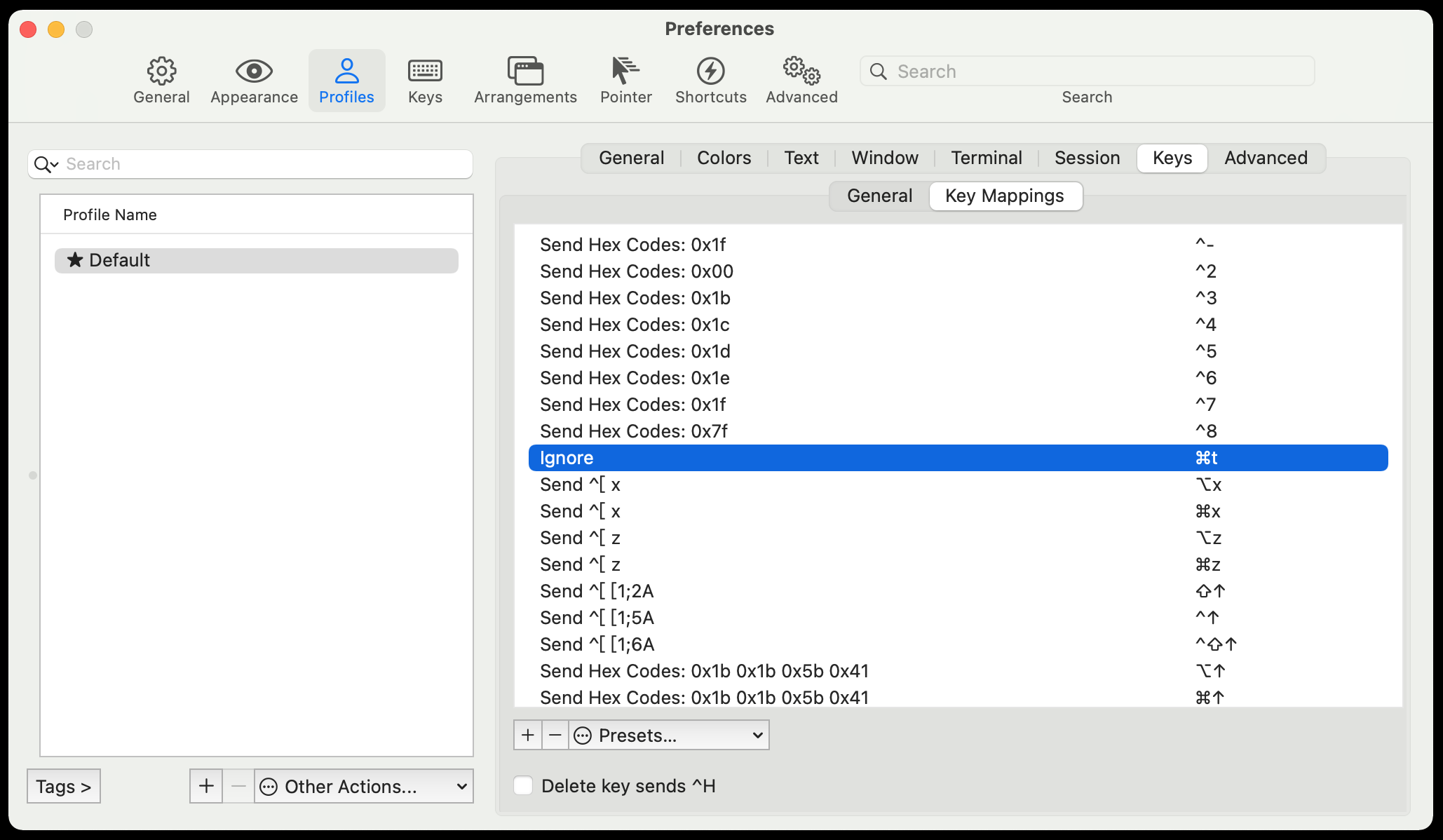Switch to the Colors tab

724,158
